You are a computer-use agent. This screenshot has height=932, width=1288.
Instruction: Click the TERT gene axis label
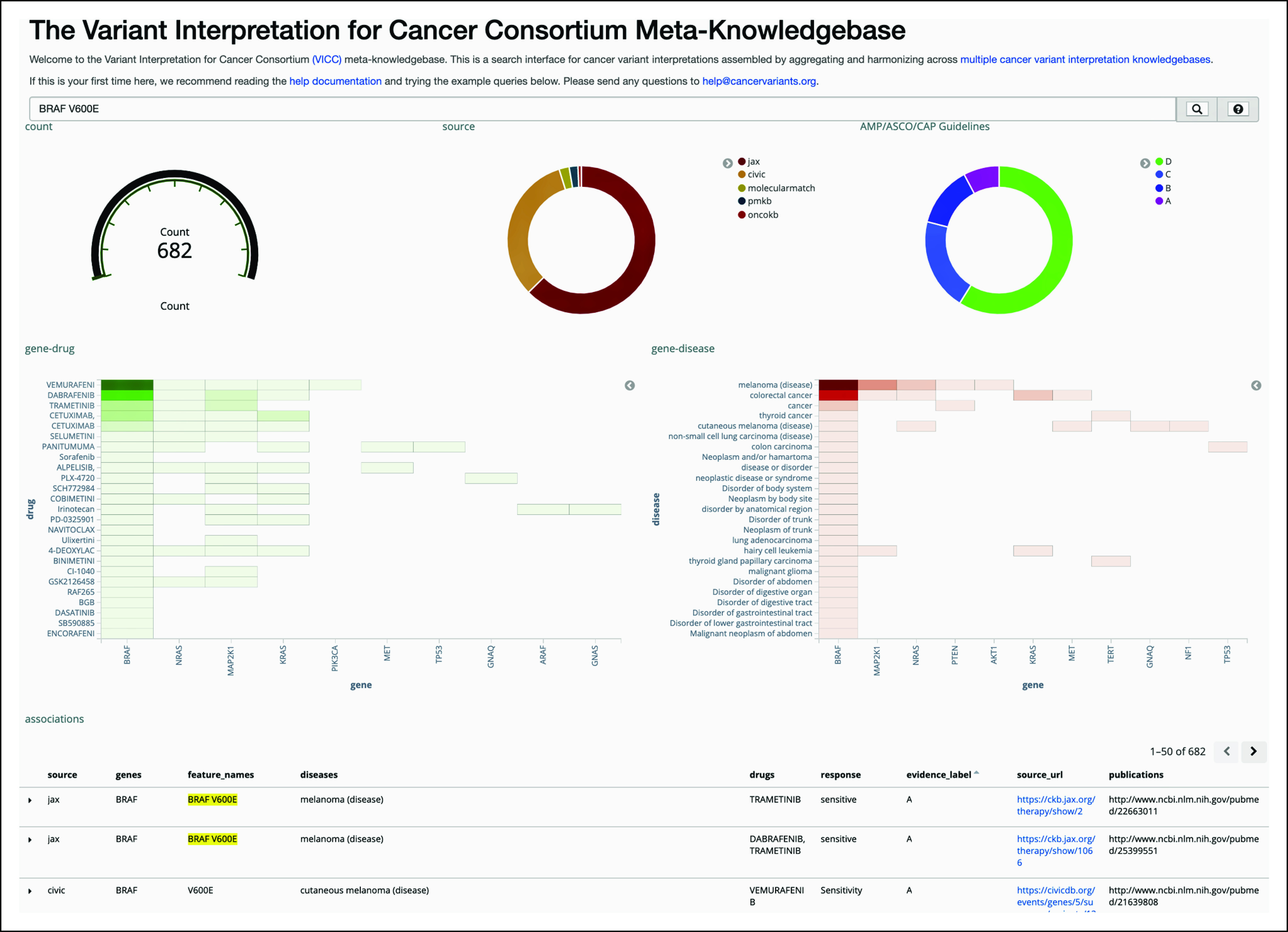[1111, 655]
